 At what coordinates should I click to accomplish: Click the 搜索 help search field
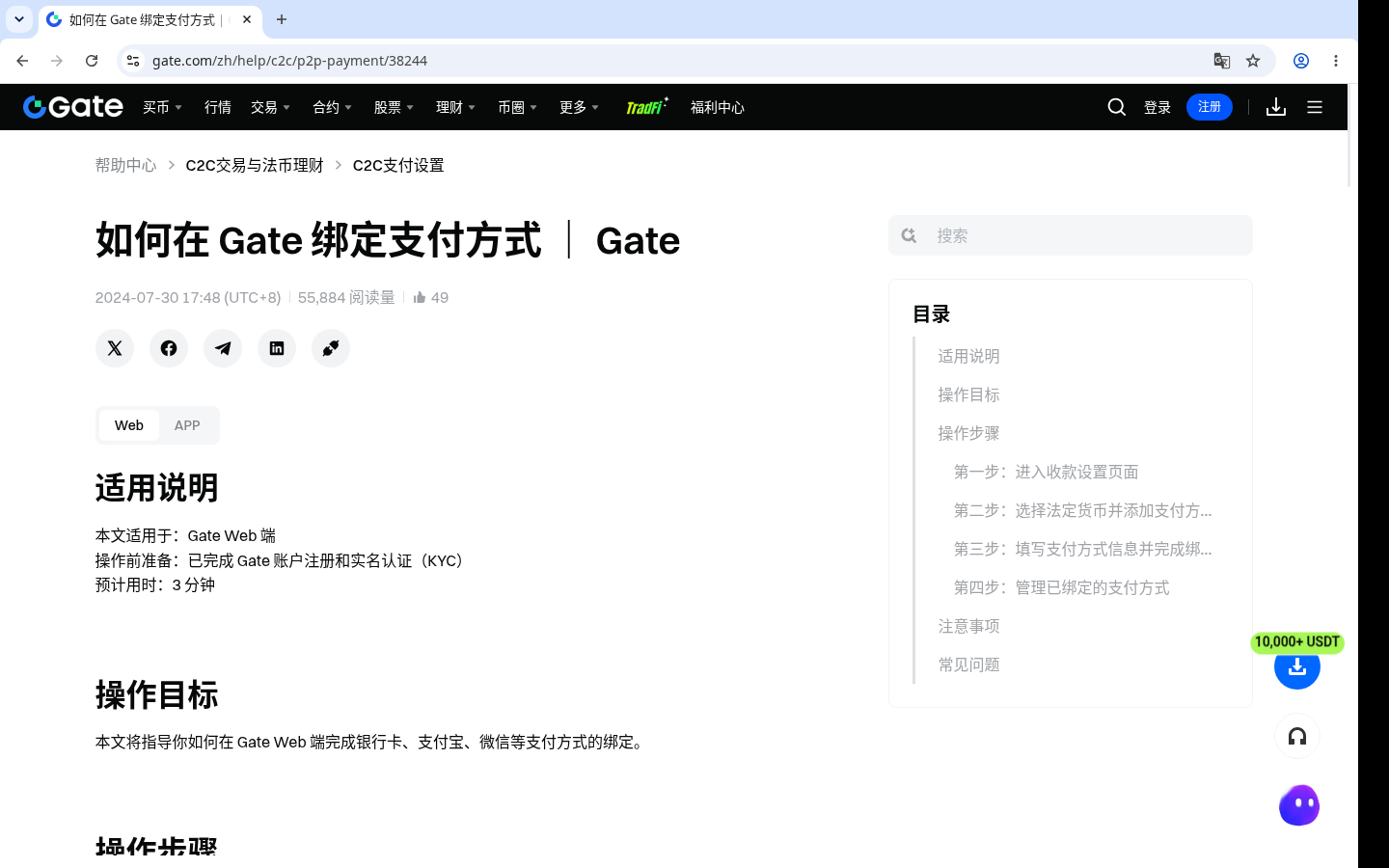1071,235
